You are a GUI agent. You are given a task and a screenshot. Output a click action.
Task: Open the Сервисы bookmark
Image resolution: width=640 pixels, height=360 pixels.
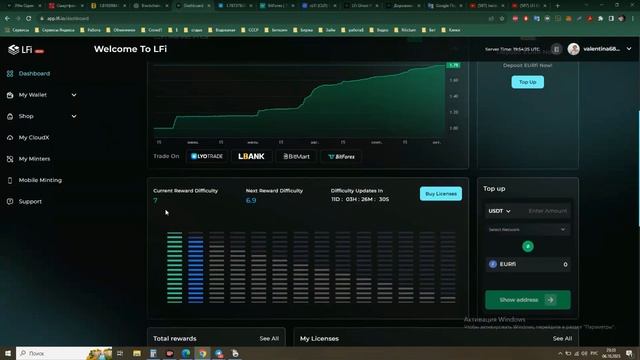(x=18, y=30)
